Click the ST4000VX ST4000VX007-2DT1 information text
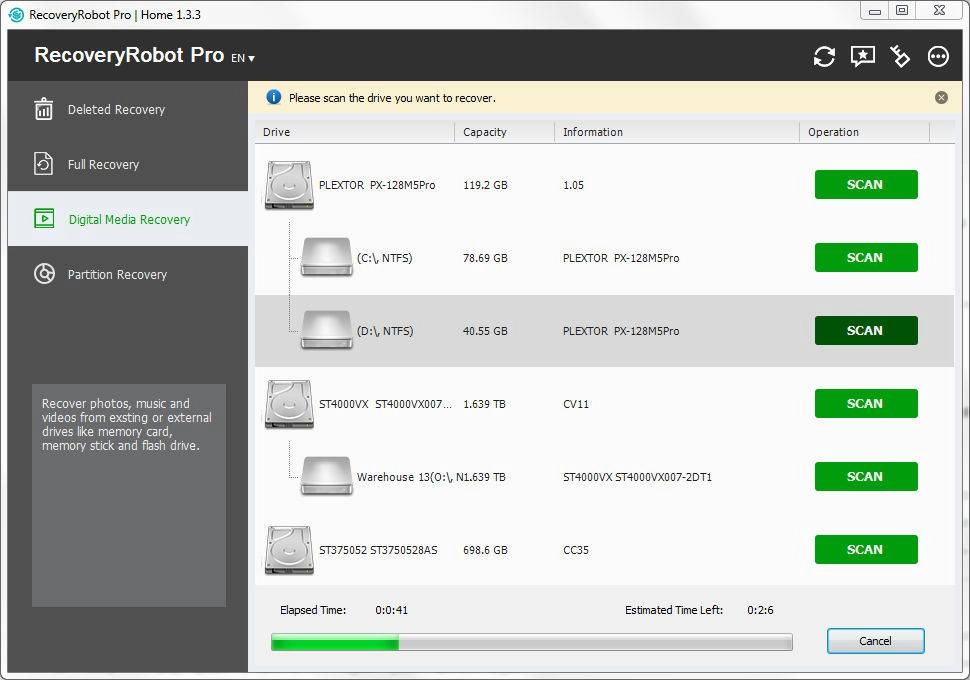The width and height of the screenshot is (970, 680). [x=637, y=477]
